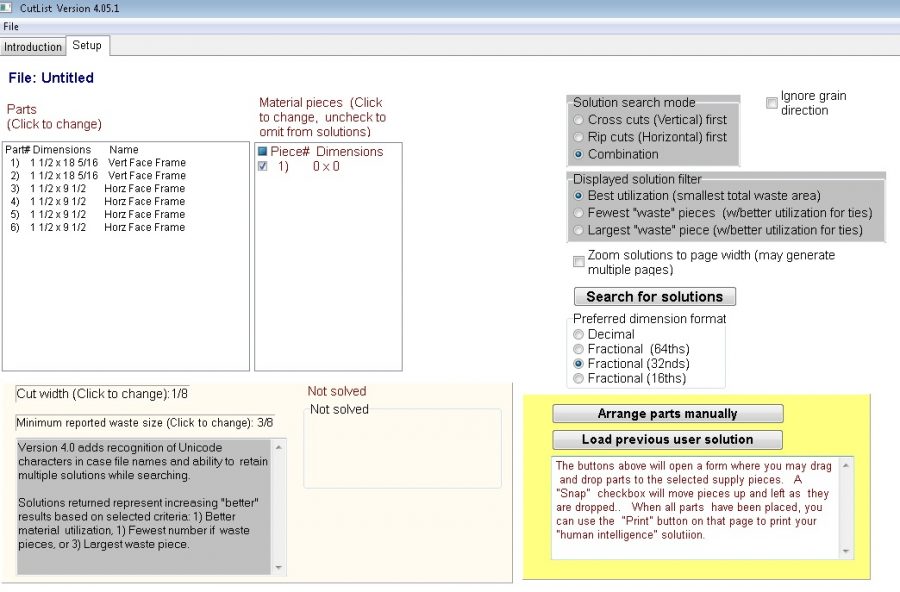Screen dimensions: 900x592
Task: Select Cross cuts (Vertical) first mode
Action: 650,120
